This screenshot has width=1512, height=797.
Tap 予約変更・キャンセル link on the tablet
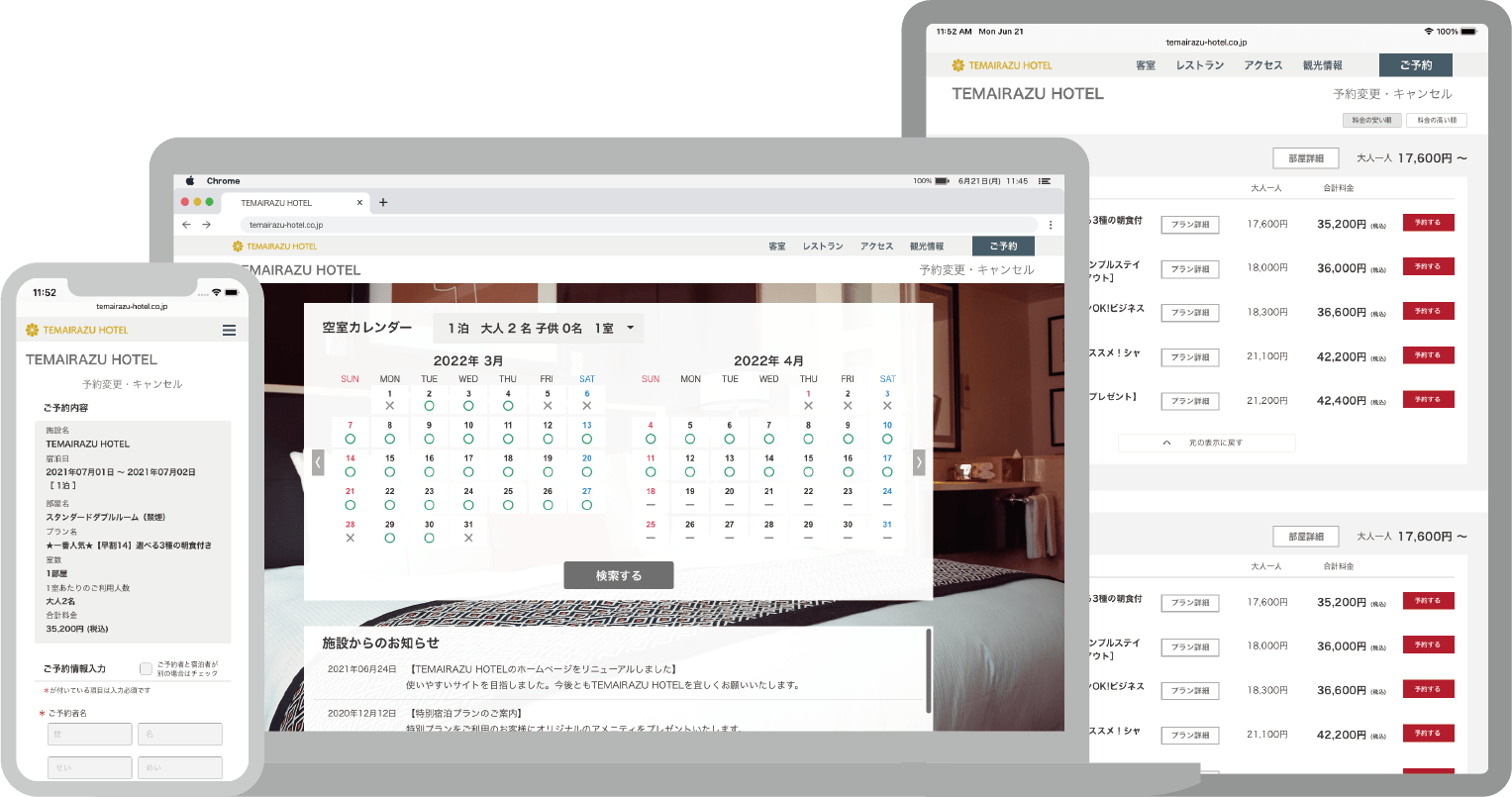point(1392,94)
